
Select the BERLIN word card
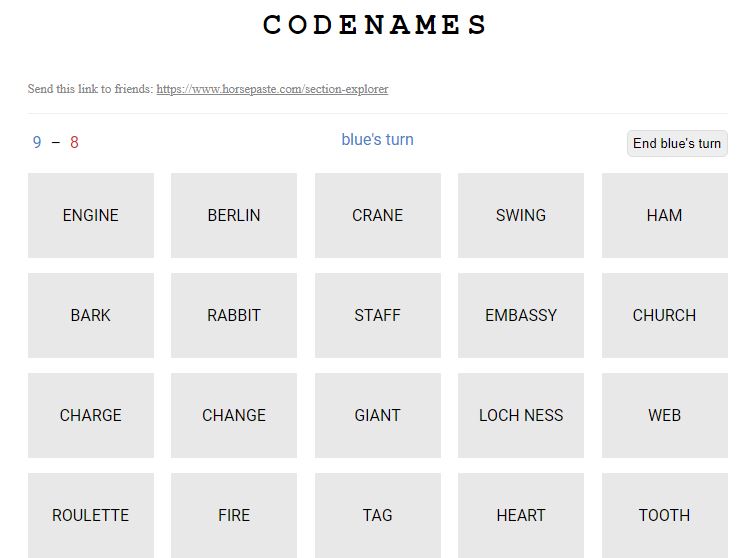234,215
